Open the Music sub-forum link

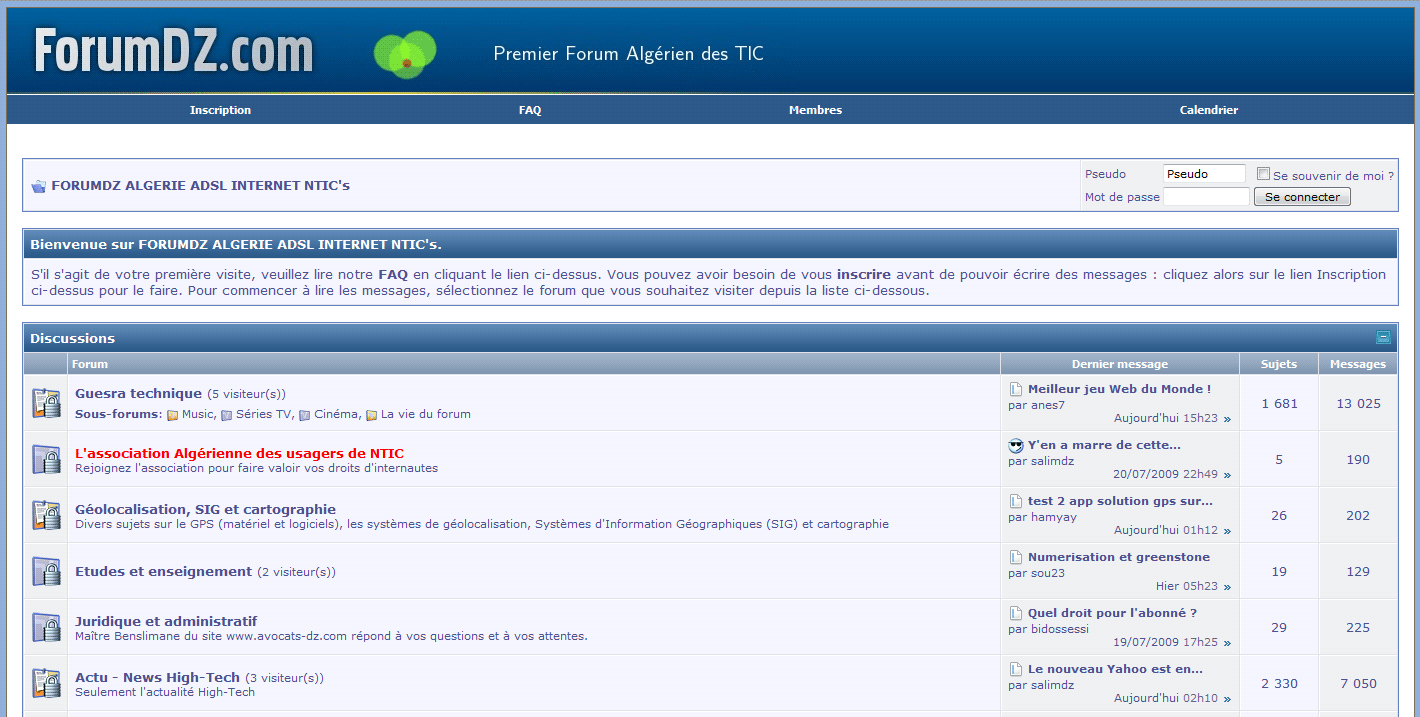(x=197, y=414)
